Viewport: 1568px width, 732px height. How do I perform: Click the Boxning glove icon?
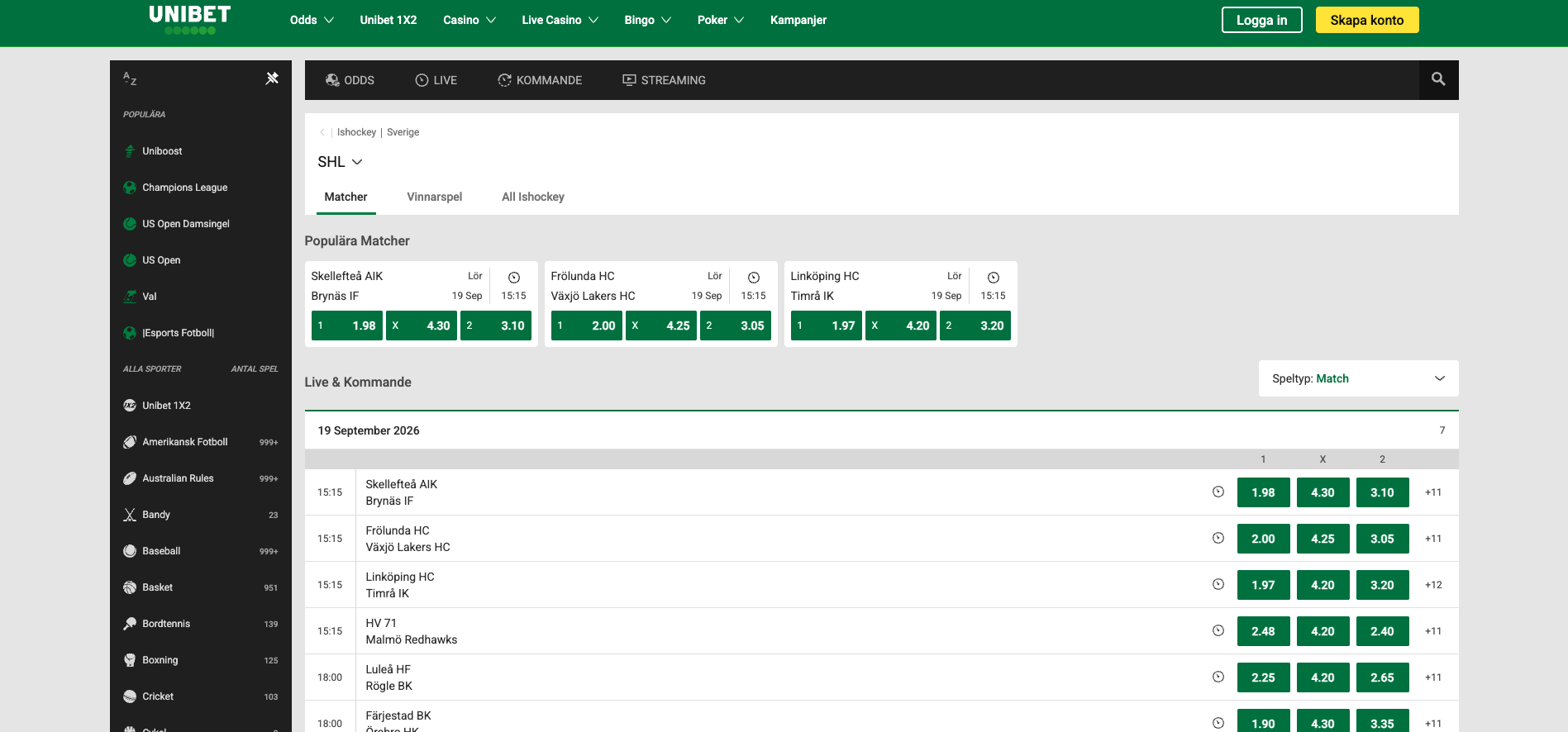click(130, 660)
